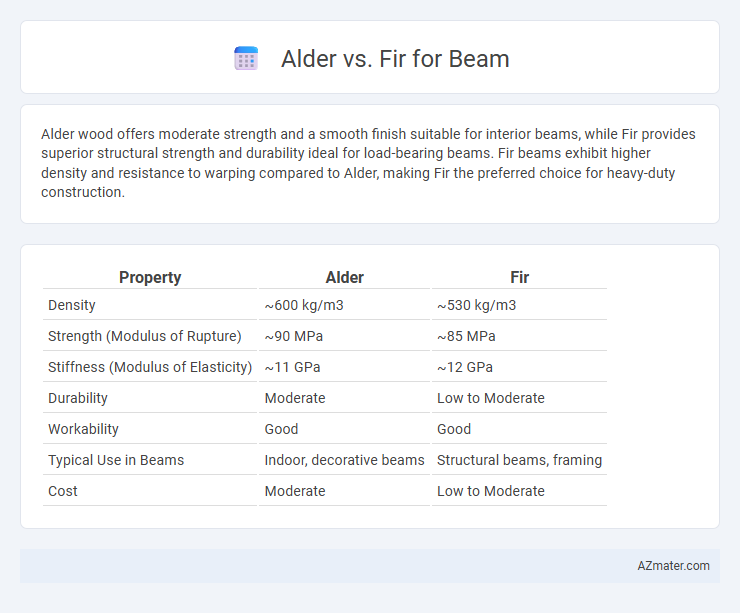Click the 'Density' row label
This screenshot has width=740, height=613.
(x=72, y=305)
